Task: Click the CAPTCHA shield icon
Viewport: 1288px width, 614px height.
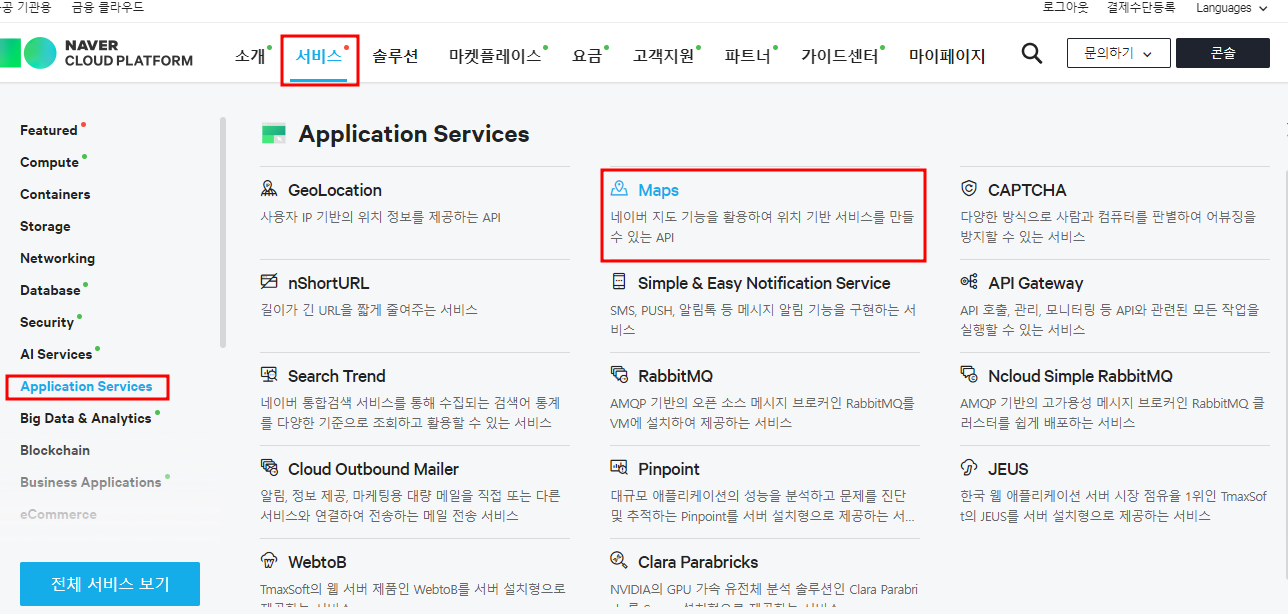Action: coord(969,189)
